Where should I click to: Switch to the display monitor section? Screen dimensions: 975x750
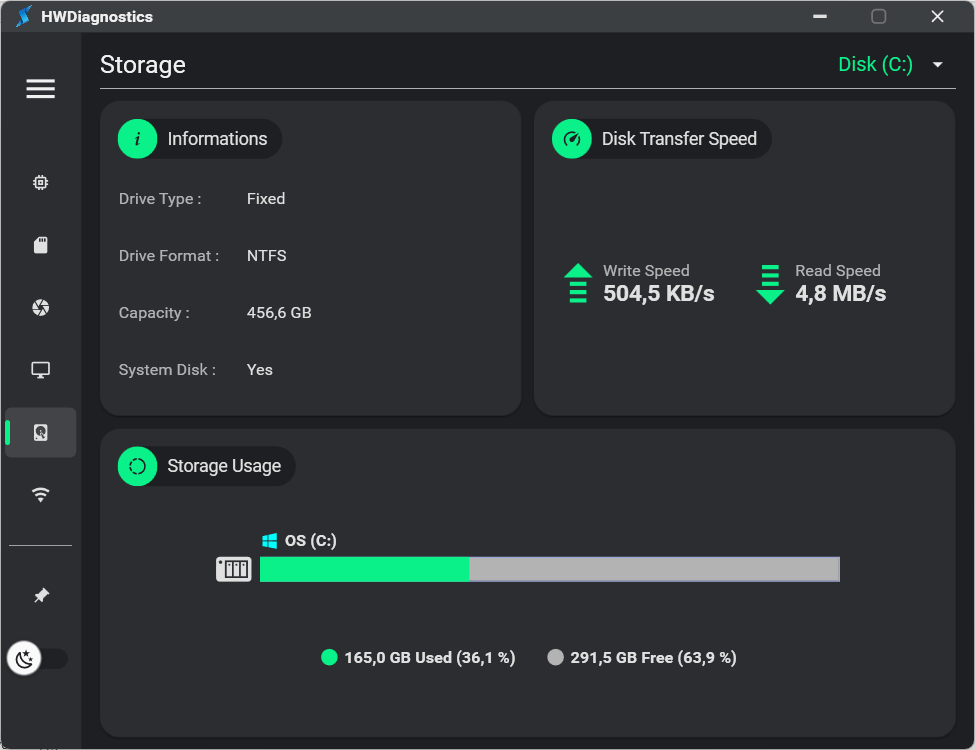(40, 370)
